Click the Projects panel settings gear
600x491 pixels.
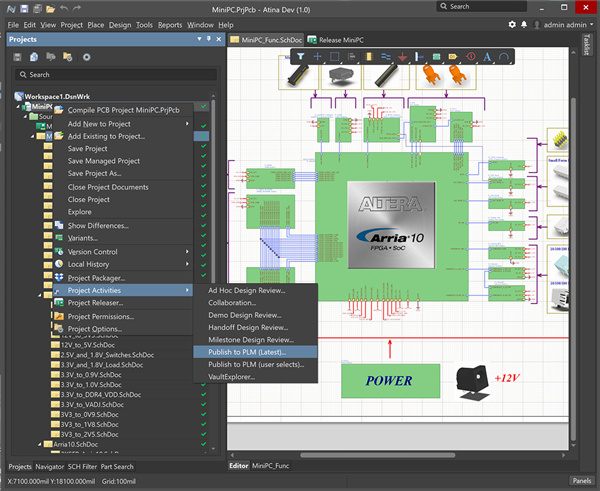tap(86, 57)
